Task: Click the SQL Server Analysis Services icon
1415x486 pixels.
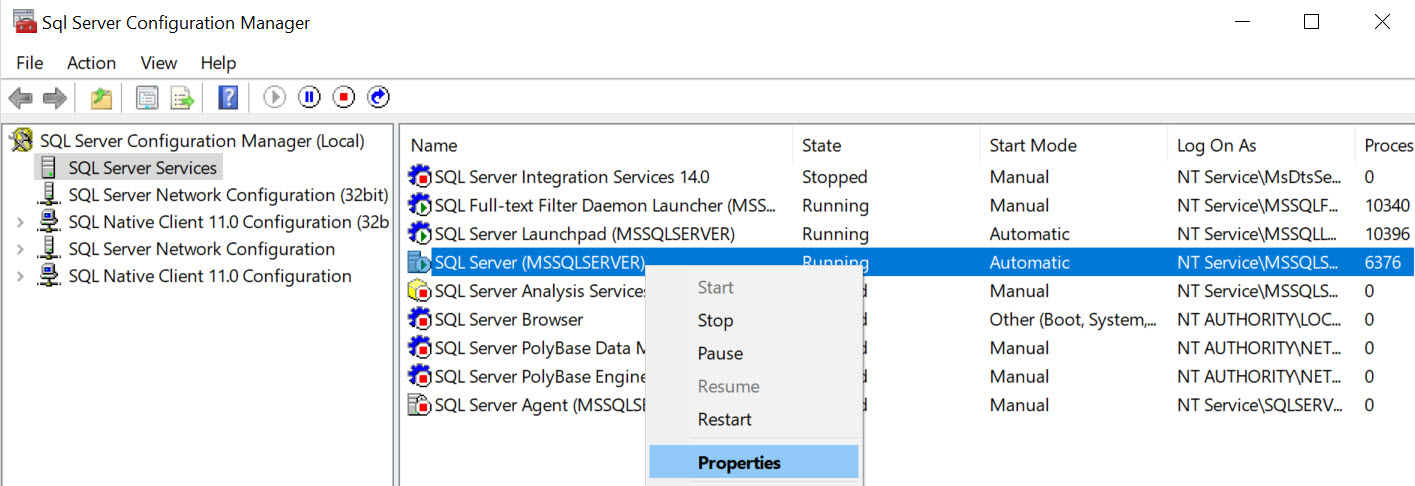Action: (x=420, y=291)
